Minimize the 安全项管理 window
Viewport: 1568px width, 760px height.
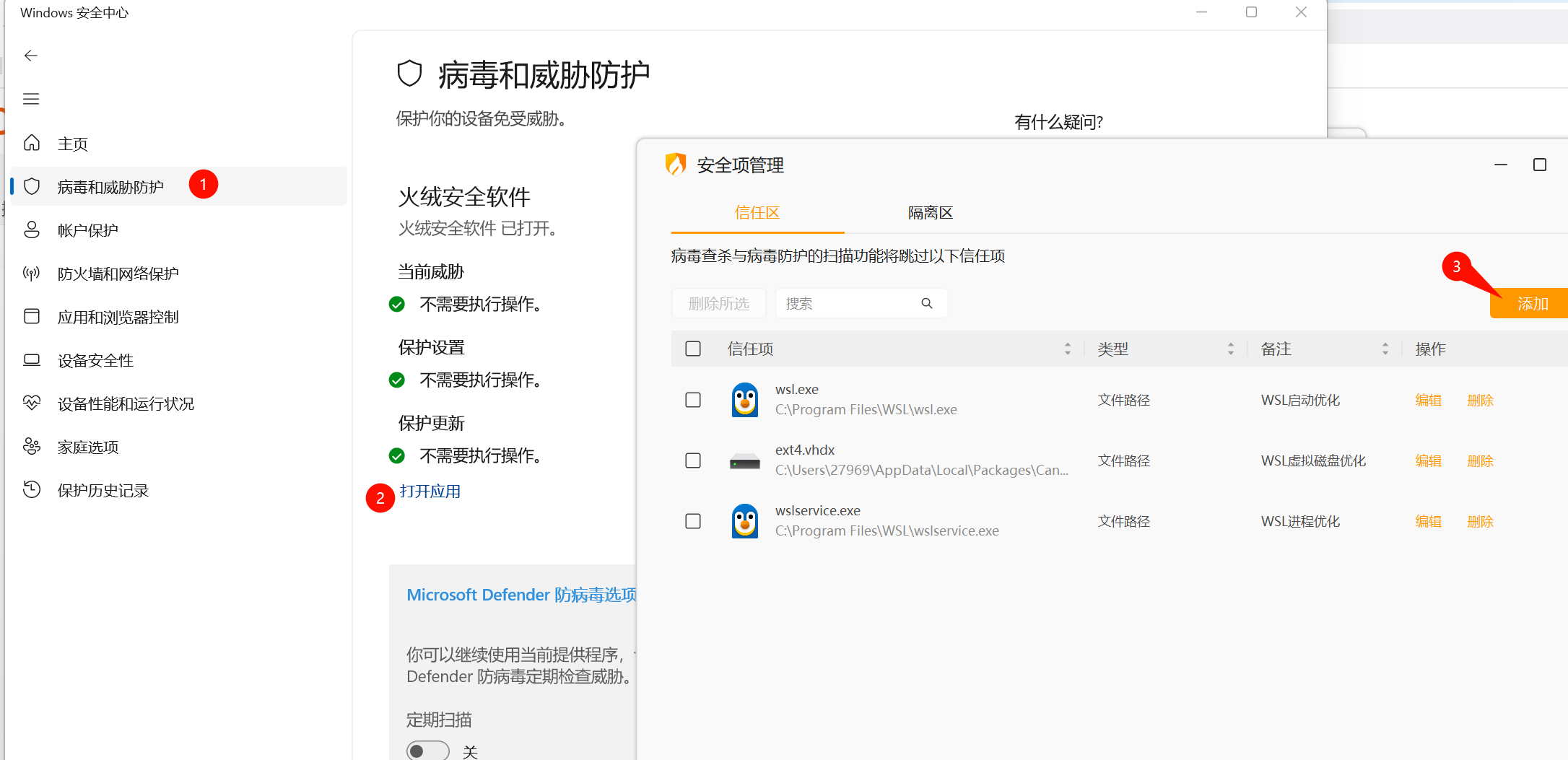pos(1501,165)
